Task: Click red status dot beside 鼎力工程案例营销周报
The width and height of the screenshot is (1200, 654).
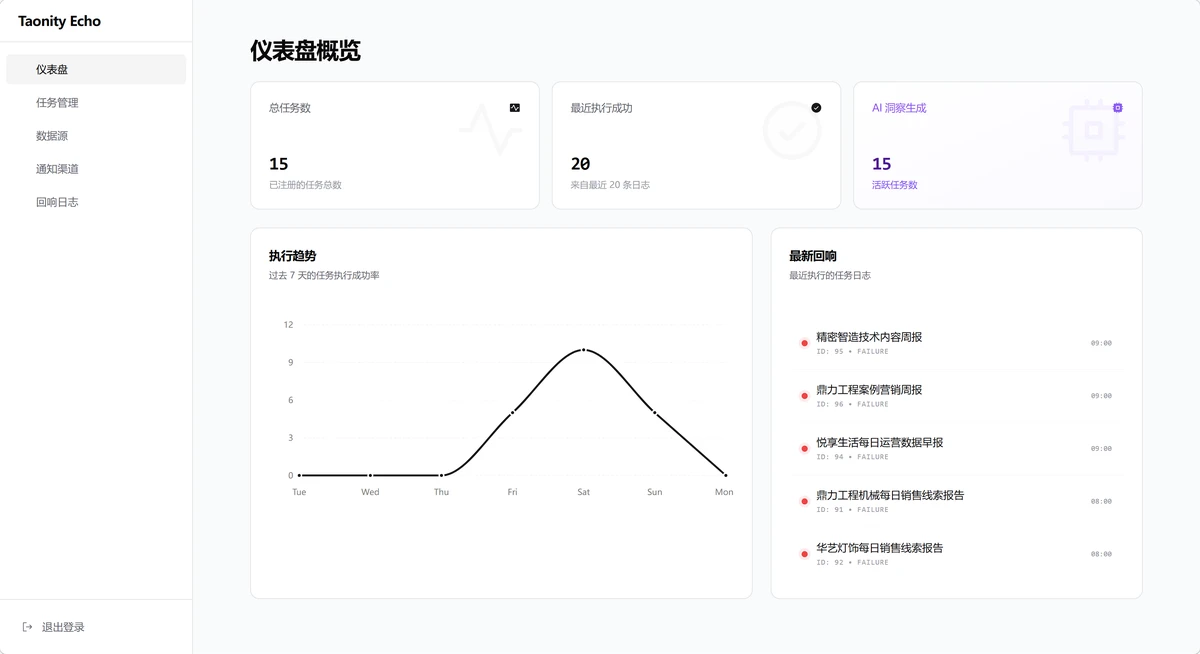Action: [804, 396]
